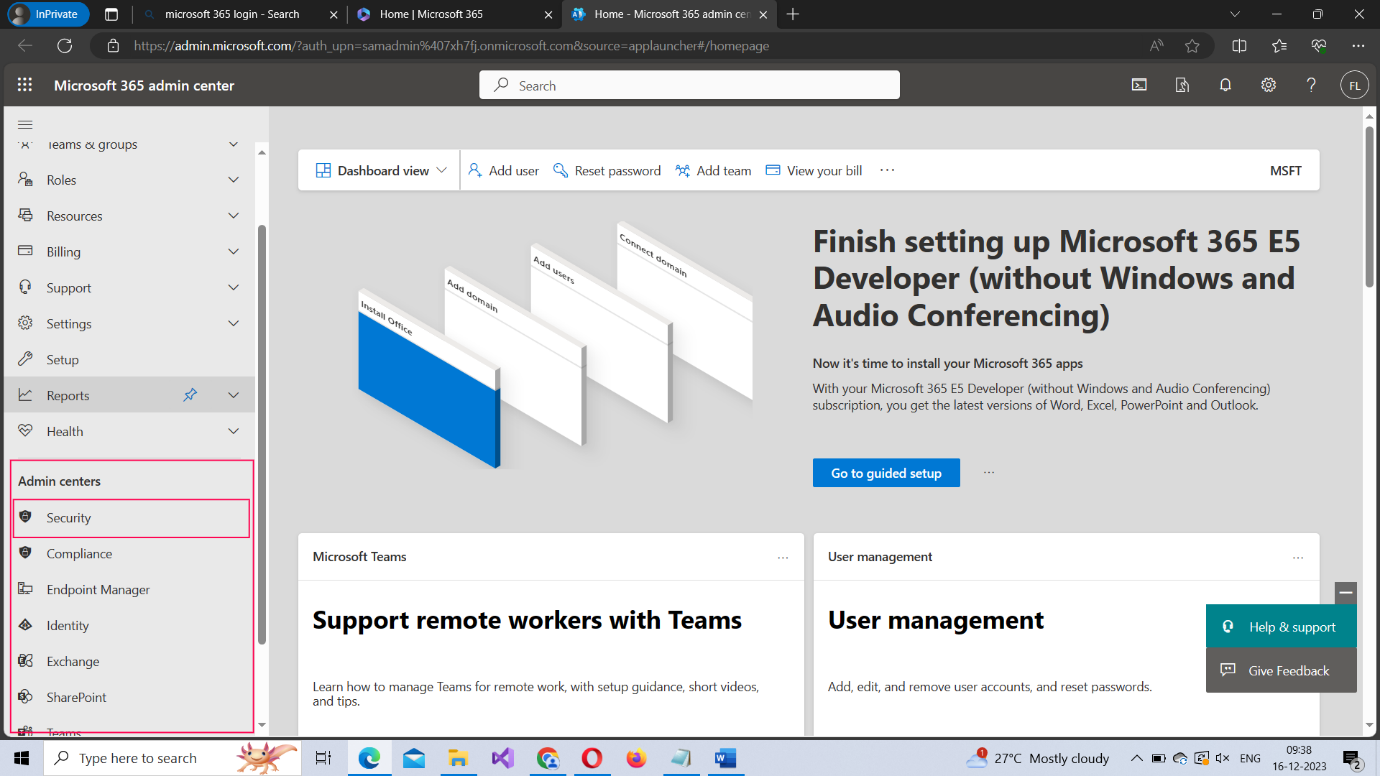Expand the Reports section
The image size is (1380, 776).
click(233, 395)
